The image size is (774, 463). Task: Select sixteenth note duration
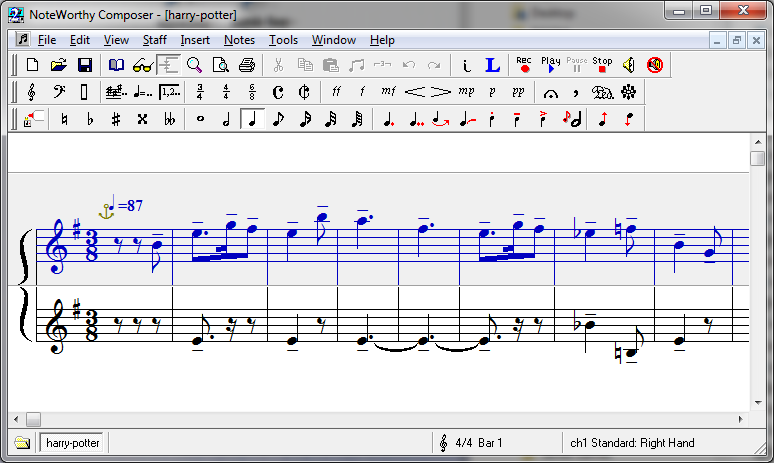tap(305, 119)
